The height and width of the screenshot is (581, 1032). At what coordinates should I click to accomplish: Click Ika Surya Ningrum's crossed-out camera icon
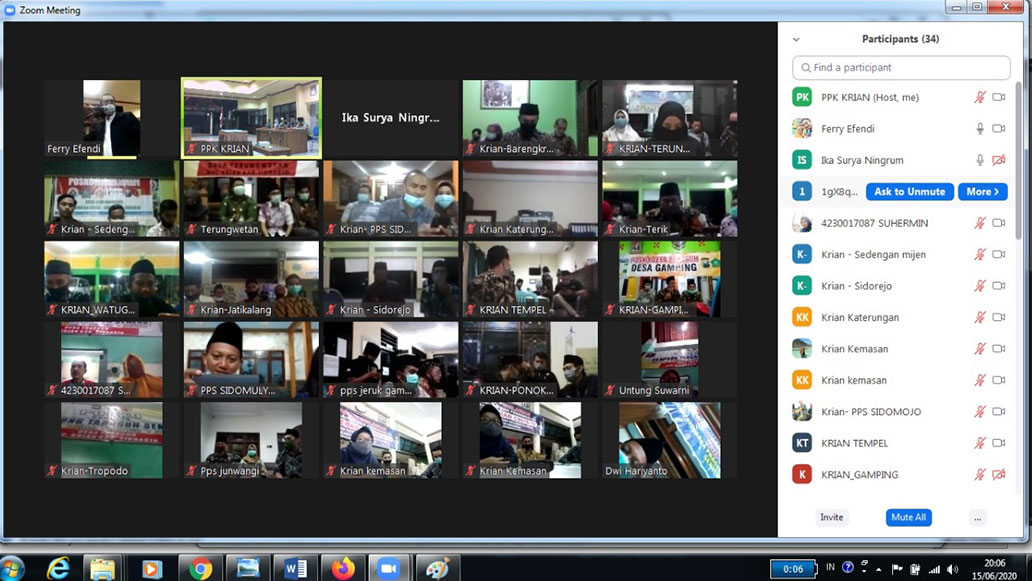[998, 160]
